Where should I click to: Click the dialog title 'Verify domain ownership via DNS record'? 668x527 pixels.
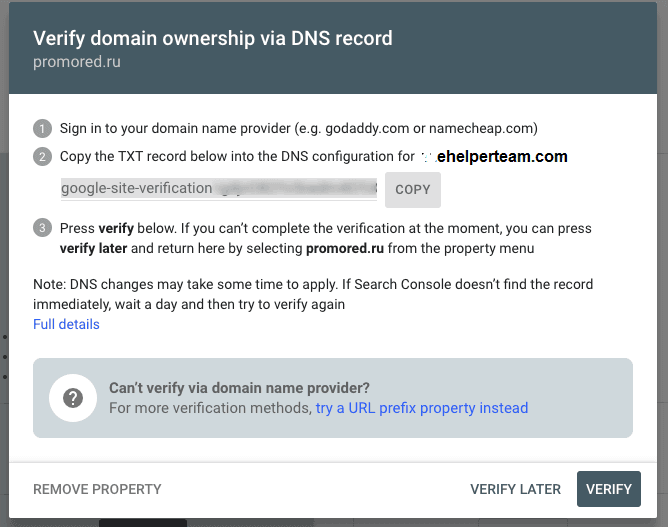coord(213,38)
